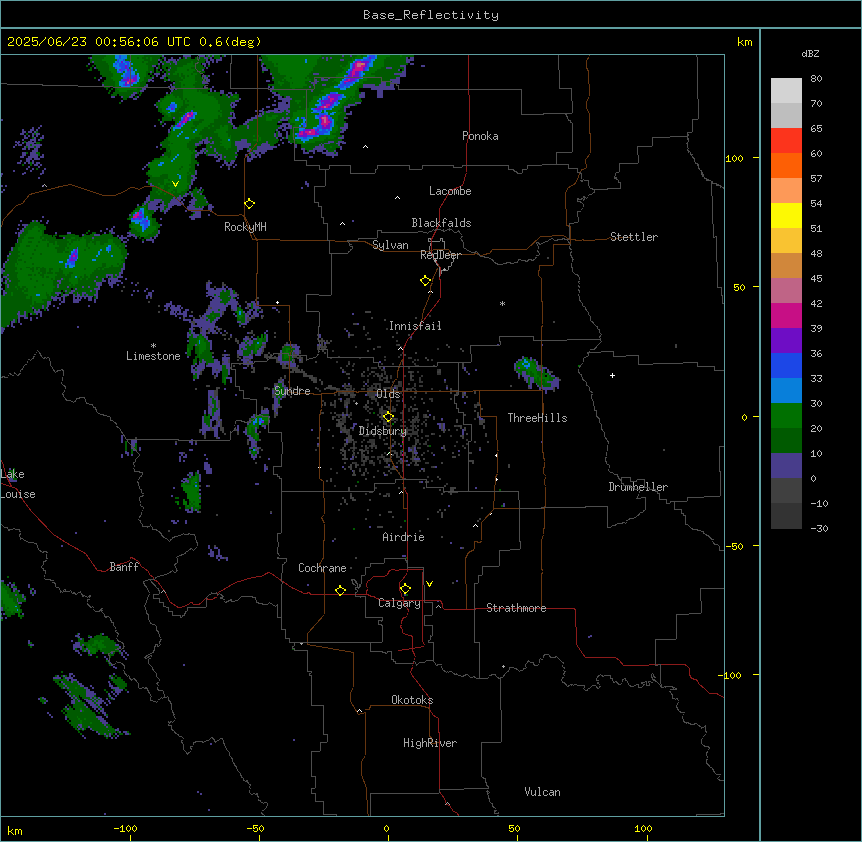Click the km unit label at bottom left
Image resolution: width=862 pixels, height=842 pixels.
[15, 830]
